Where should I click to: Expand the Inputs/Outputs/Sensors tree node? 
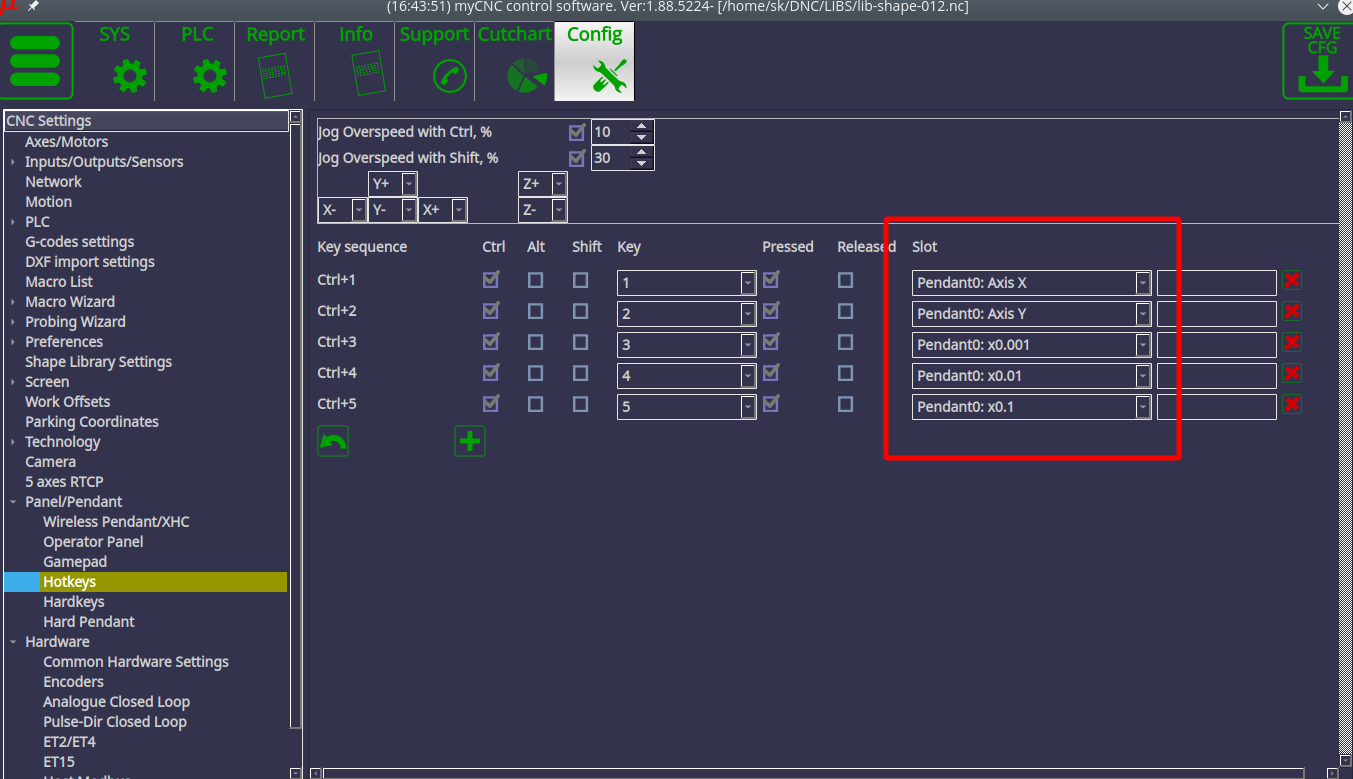tap(13, 162)
